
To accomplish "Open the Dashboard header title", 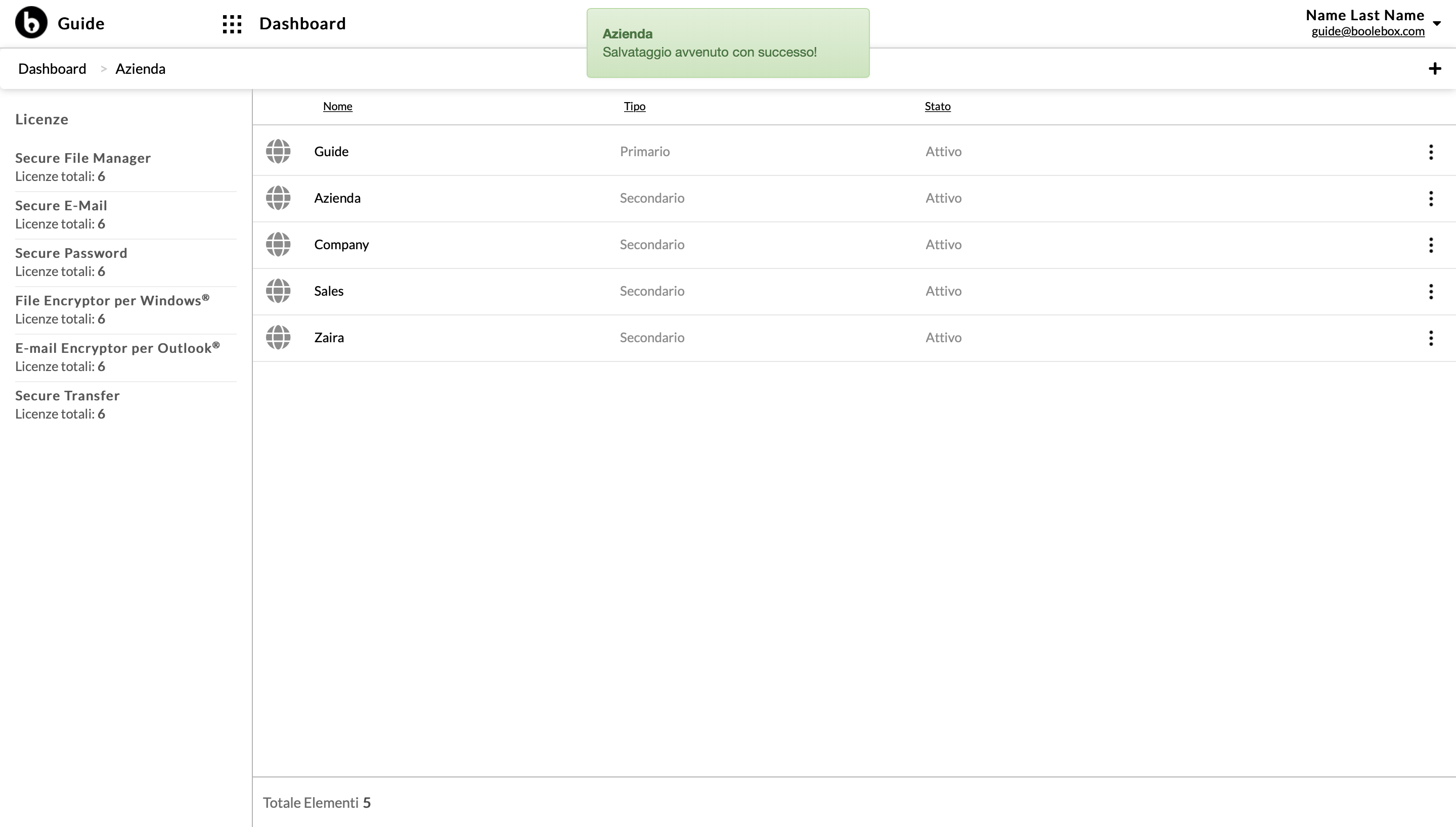I will [302, 23].
